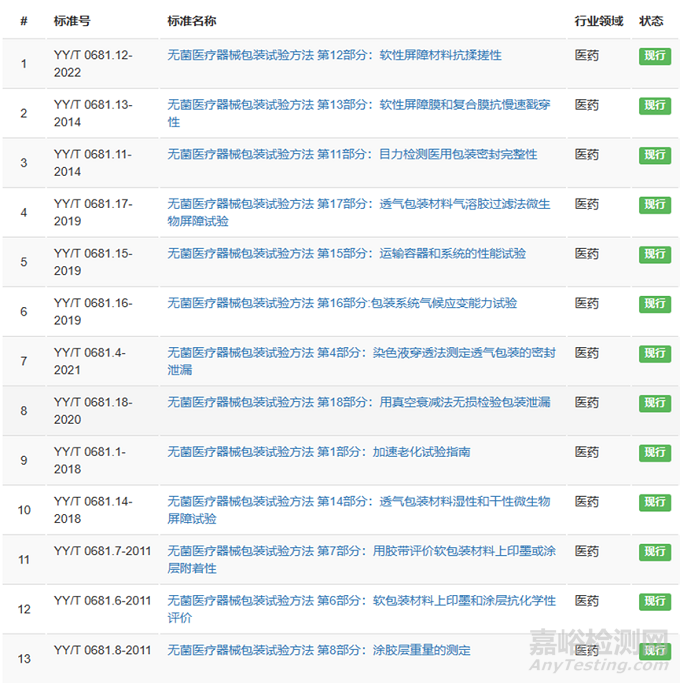Click the 第1部分 加速老化试验指南 link
680x683 pixels.
coord(318,452)
